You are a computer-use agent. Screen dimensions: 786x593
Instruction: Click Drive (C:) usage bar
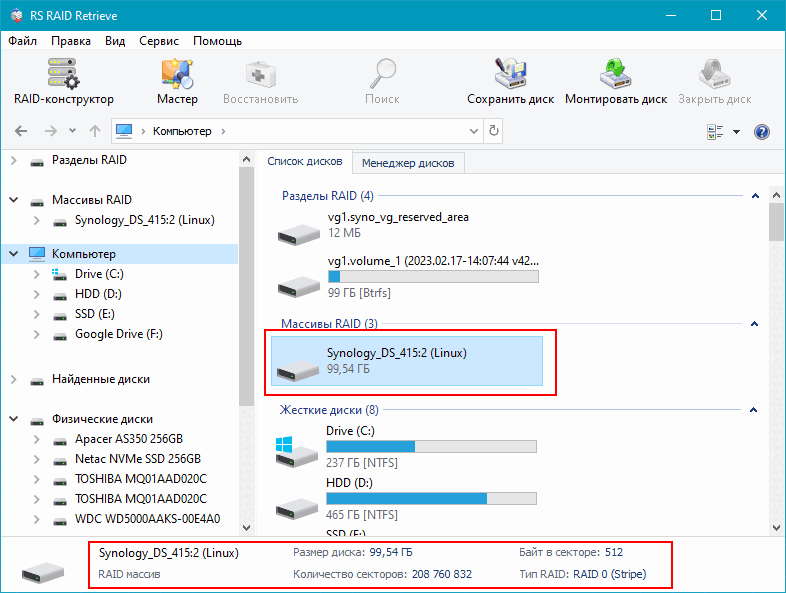431,447
